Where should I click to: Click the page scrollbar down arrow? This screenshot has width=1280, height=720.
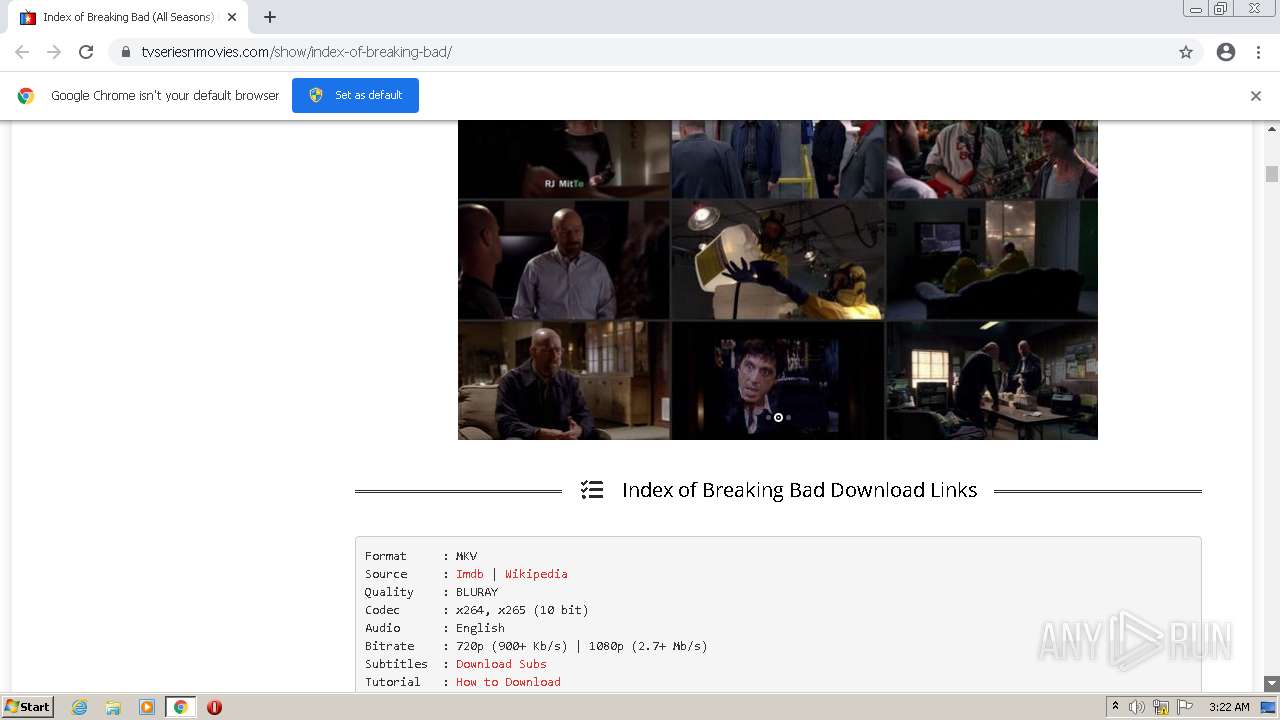click(1272, 683)
